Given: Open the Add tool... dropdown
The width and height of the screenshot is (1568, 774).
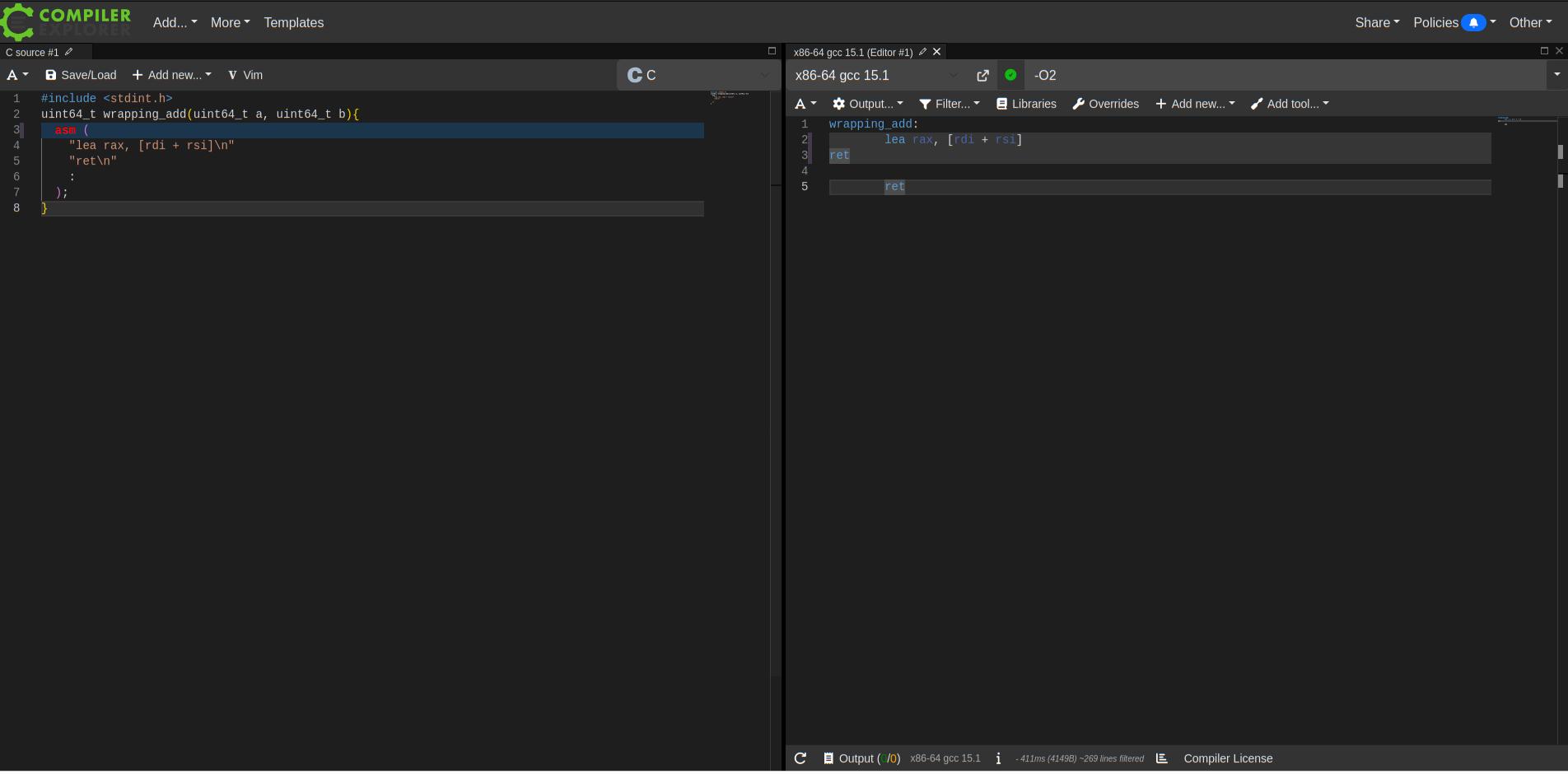Looking at the screenshot, I should coord(1290,104).
